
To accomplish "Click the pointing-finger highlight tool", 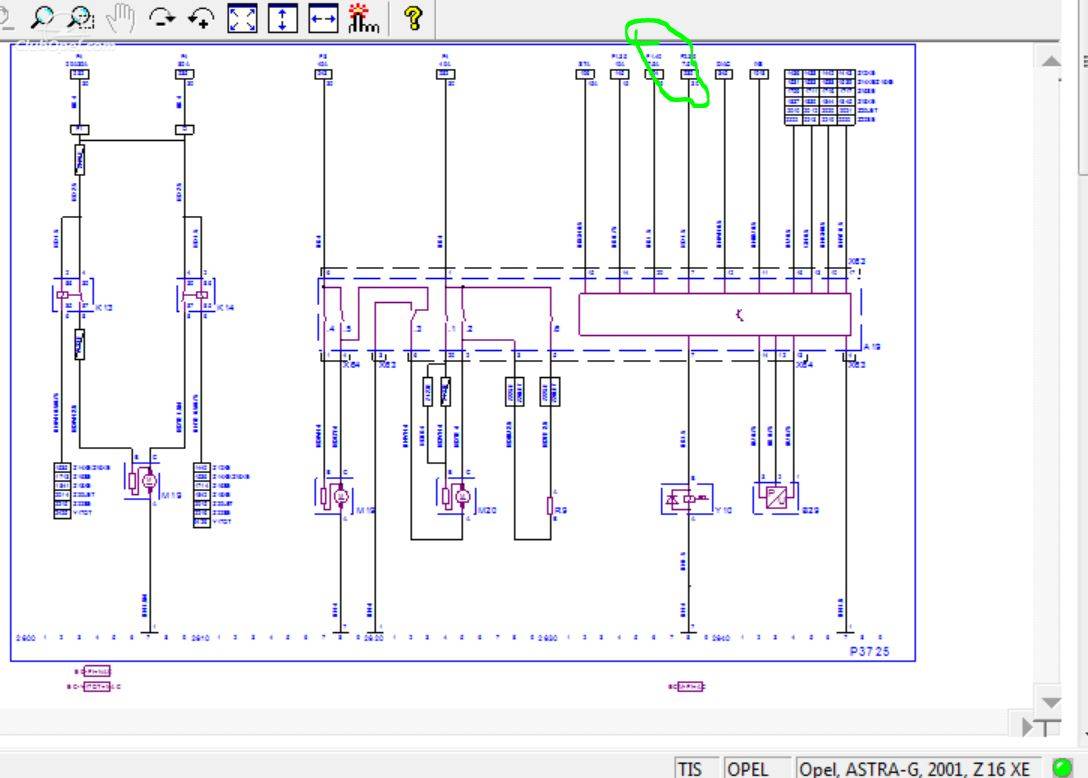I will pyautogui.click(x=362, y=18).
